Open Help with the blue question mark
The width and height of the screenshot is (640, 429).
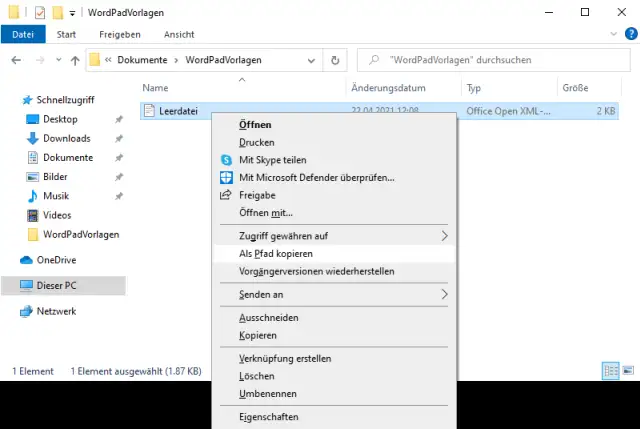click(x=631, y=34)
